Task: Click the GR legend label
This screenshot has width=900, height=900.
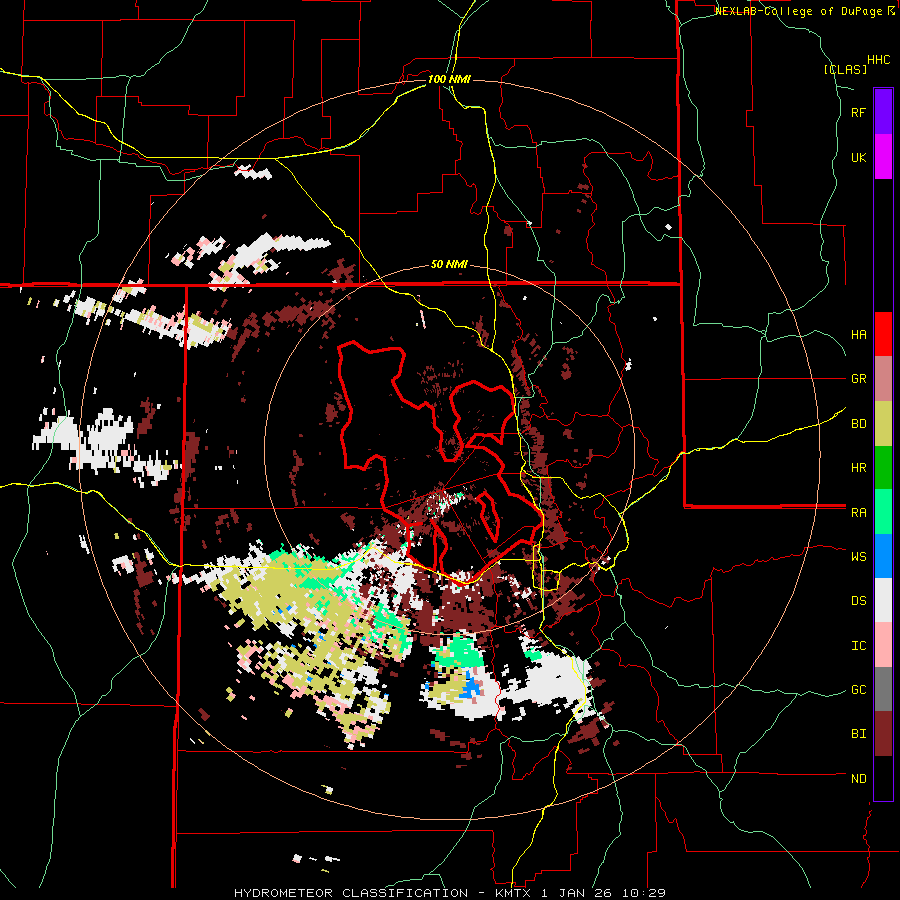Action: coord(858,379)
